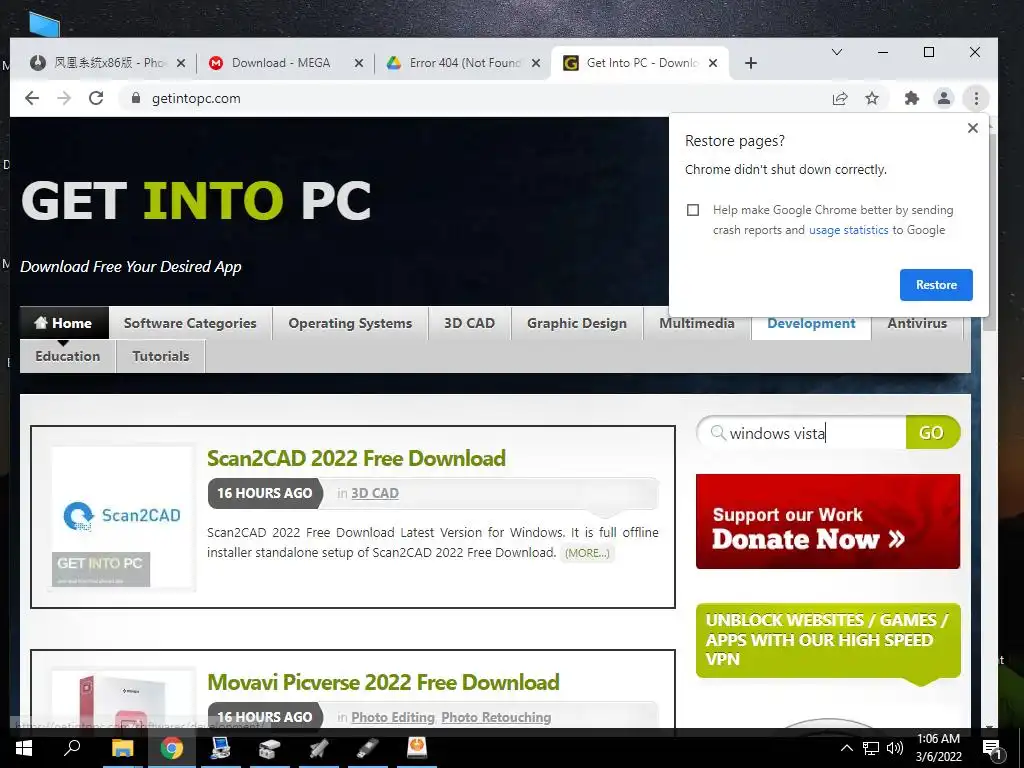Click the Donate Now banner
Viewport: 1024px width, 768px height.
pos(828,521)
